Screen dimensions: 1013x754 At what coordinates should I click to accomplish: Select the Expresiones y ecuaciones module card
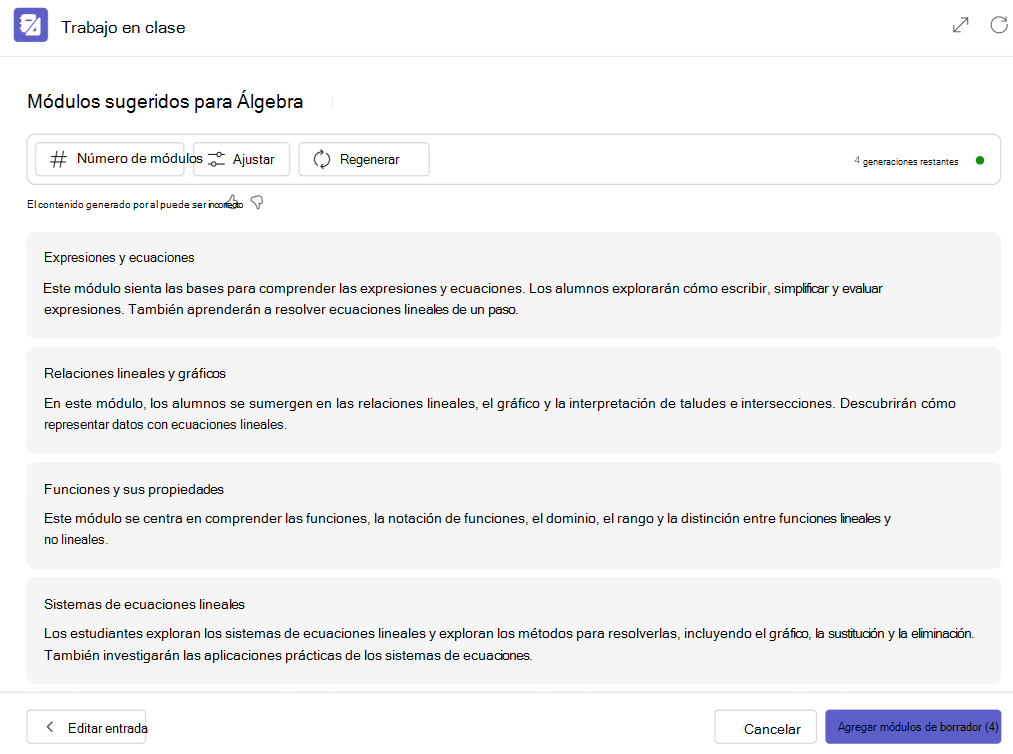click(514, 285)
